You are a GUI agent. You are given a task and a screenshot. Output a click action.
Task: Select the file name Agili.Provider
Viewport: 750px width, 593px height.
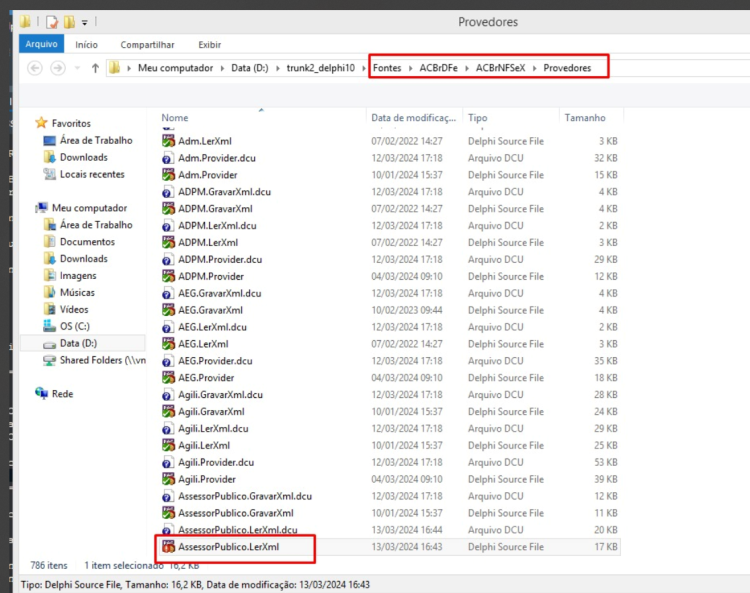click(207, 479)
